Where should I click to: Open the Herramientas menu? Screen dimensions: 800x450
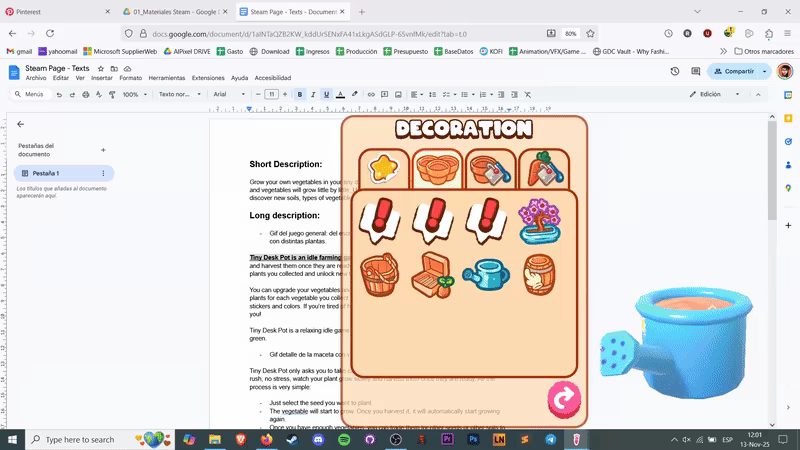(167, 78)
